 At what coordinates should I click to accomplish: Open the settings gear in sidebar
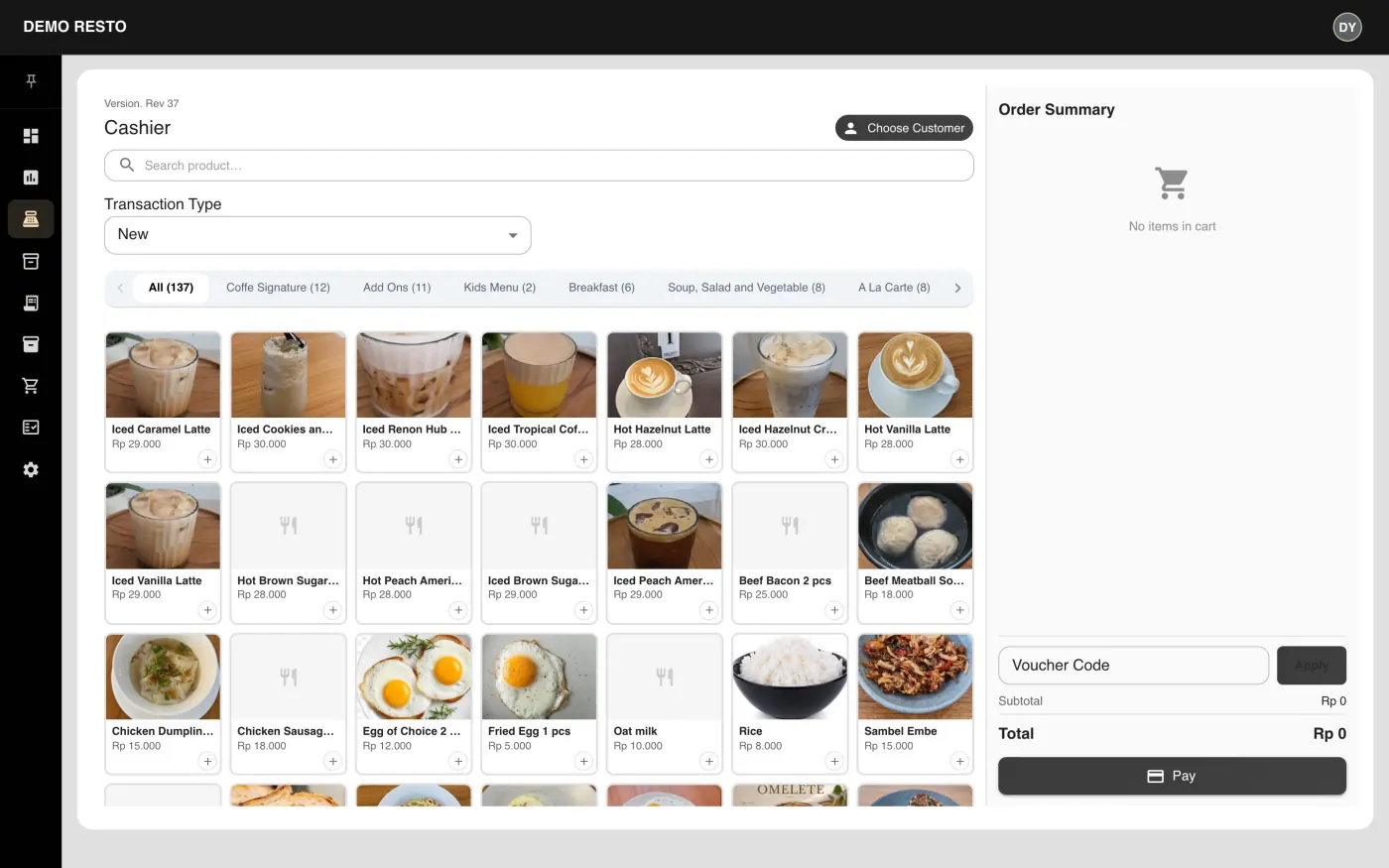[x=31, y=469]
